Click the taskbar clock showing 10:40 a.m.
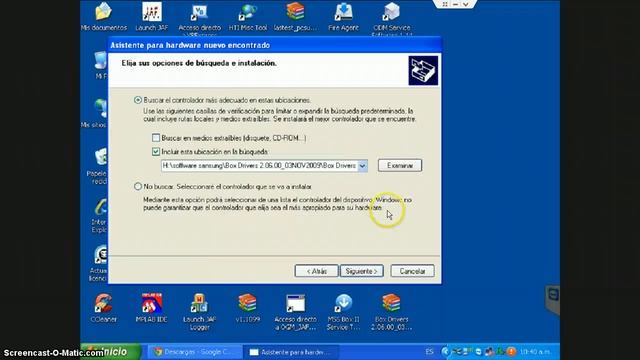 pos(535,351)
